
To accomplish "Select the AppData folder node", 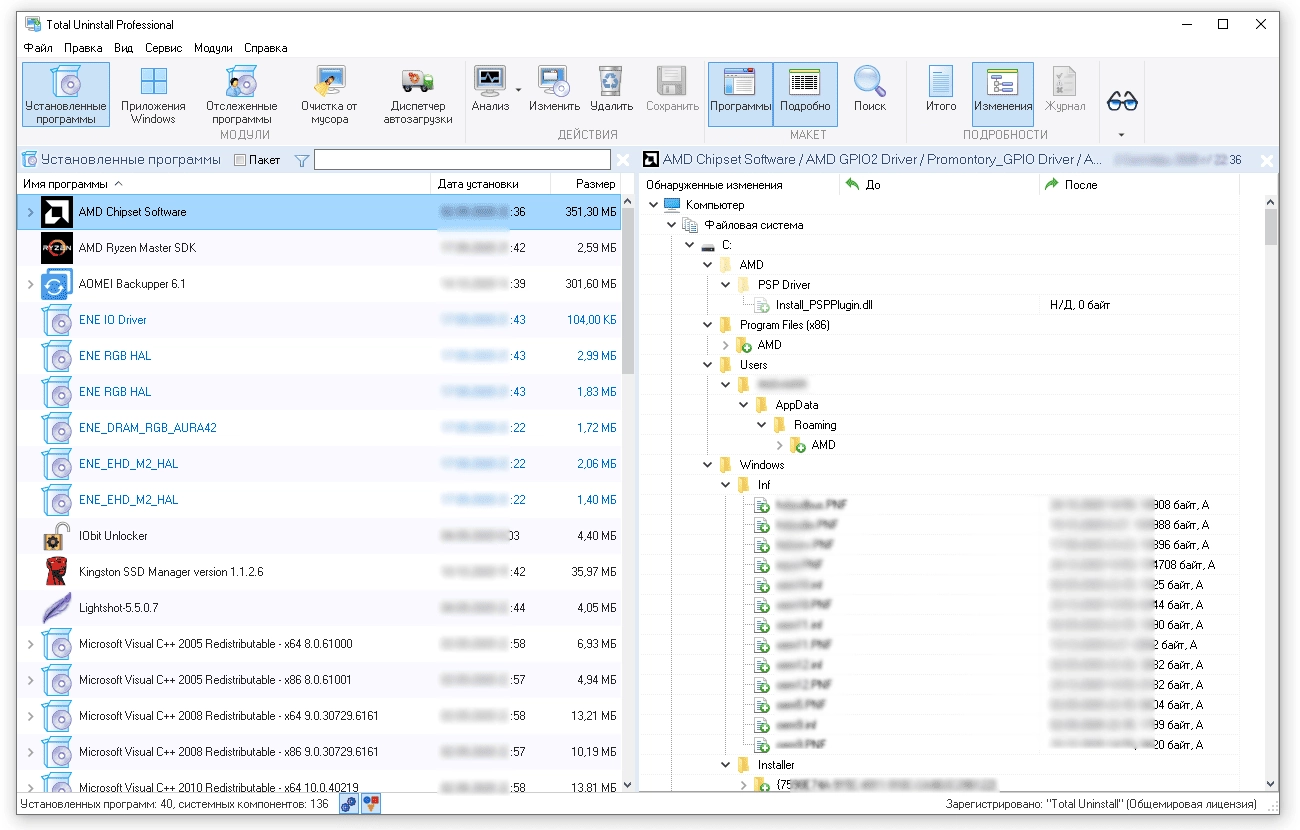I will pyautogui.click(x=796, y=405).
